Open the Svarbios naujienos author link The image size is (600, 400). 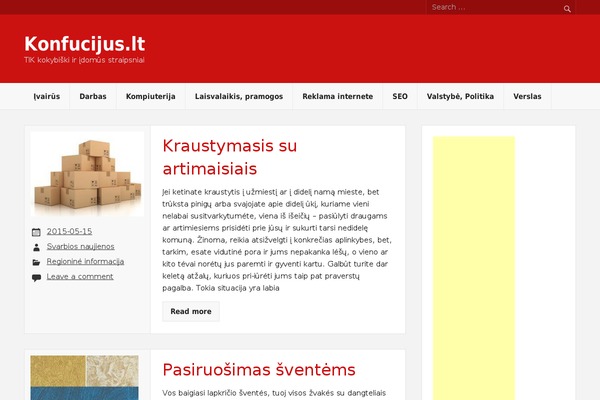click(x=80, y=246)
